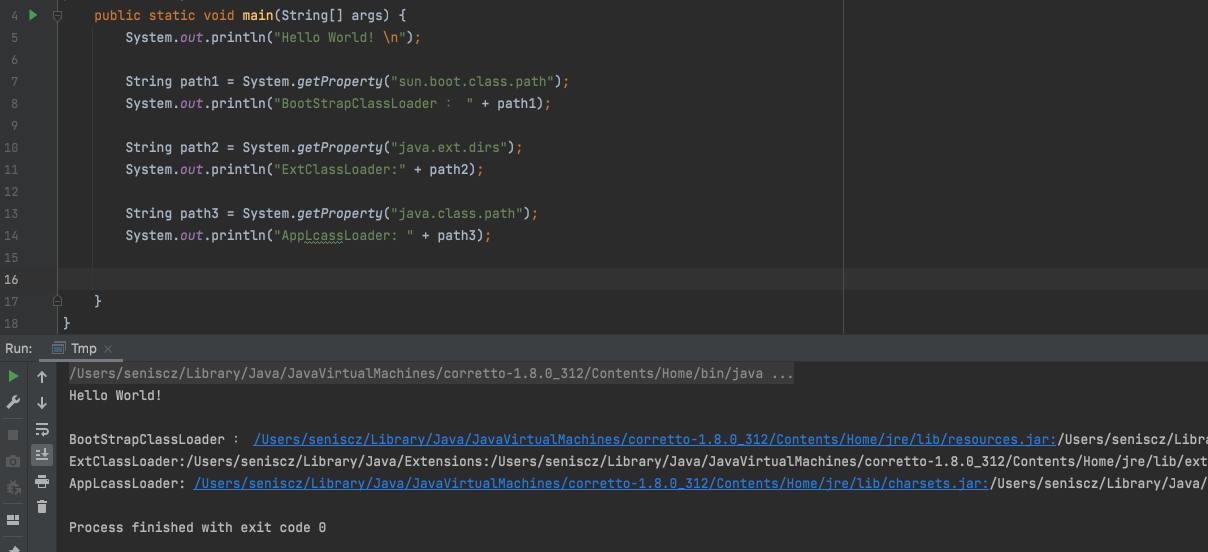This screenshot has height=552, width=1208.
Task: Click the "java.ext.dirs" string literal
Action: (x=453, y=147)
